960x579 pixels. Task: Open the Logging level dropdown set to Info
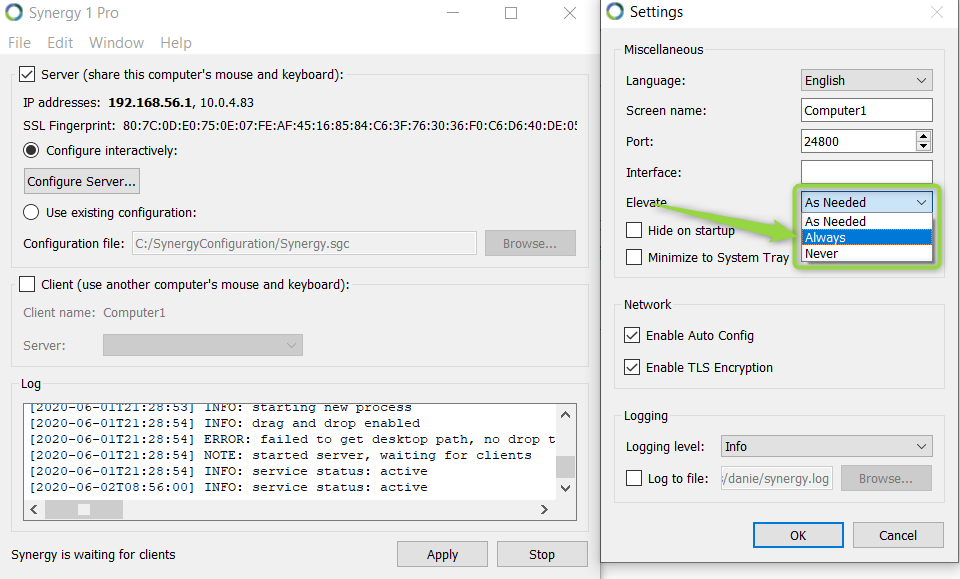coord(827,446)
